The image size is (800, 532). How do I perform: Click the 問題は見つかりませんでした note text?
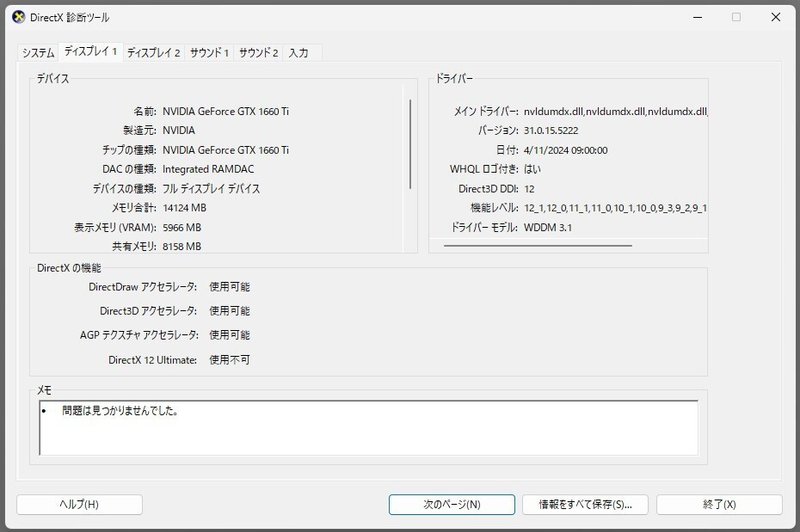pos(120,411)
